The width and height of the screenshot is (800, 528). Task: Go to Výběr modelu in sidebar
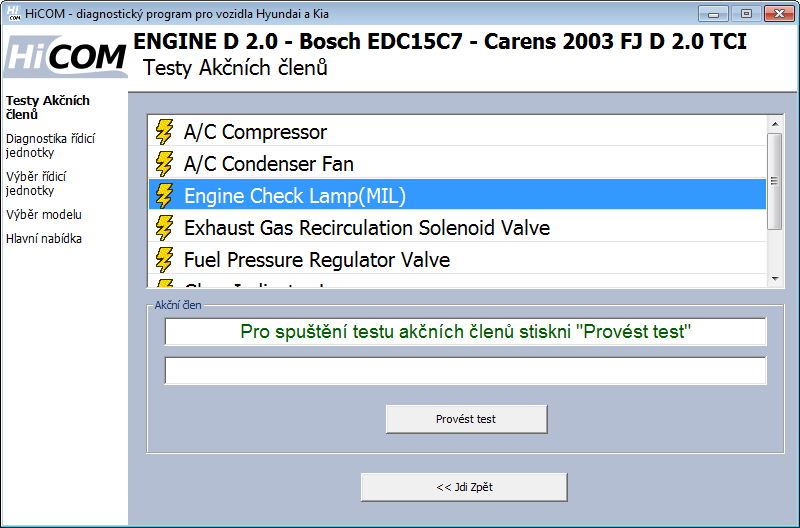[43, 215]
